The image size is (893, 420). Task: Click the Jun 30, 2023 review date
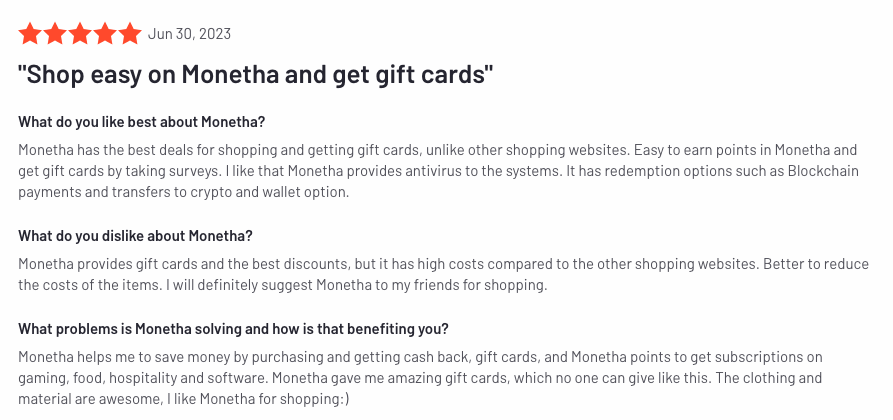(189, 34)
